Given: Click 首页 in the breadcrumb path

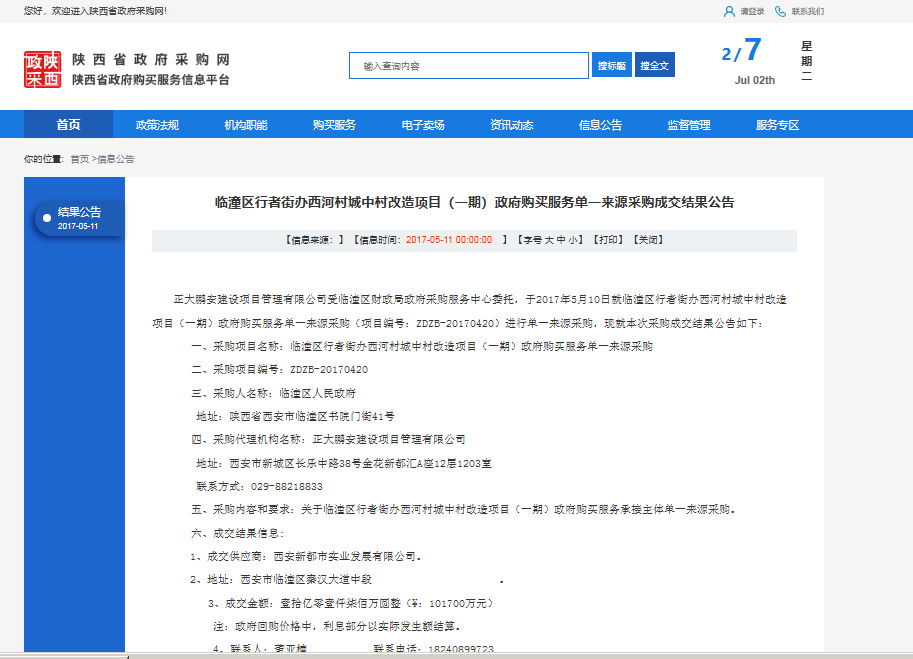Looking at the screenshot, I should 79,159.
